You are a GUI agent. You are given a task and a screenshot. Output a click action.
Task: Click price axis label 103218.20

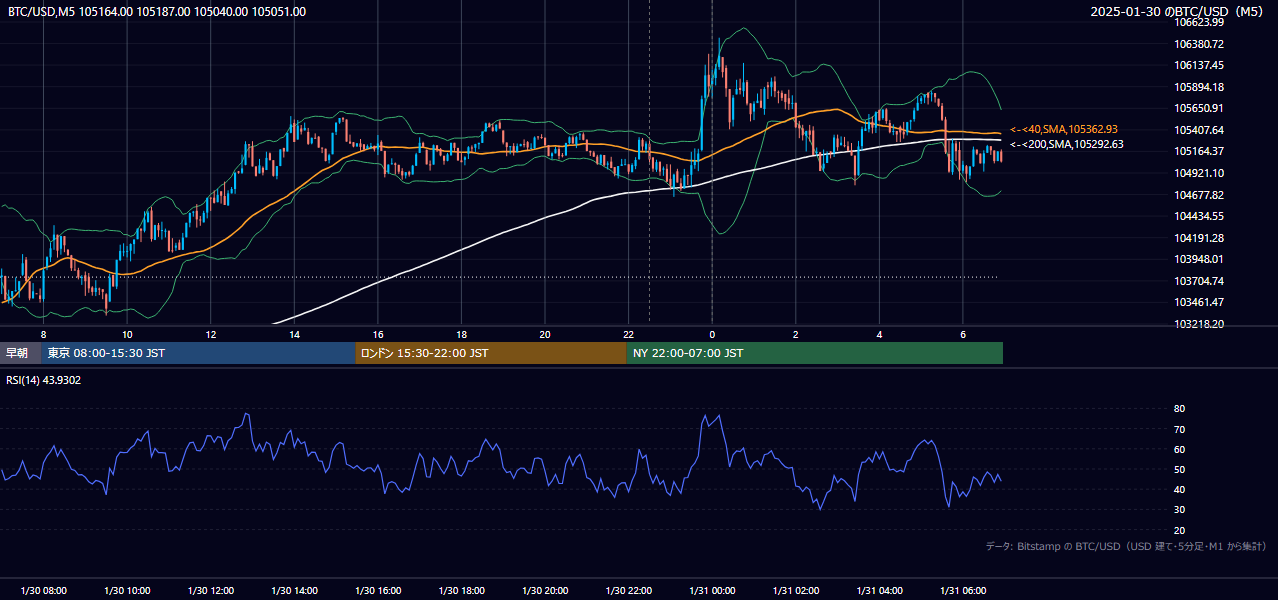[x=1199, y=324]
